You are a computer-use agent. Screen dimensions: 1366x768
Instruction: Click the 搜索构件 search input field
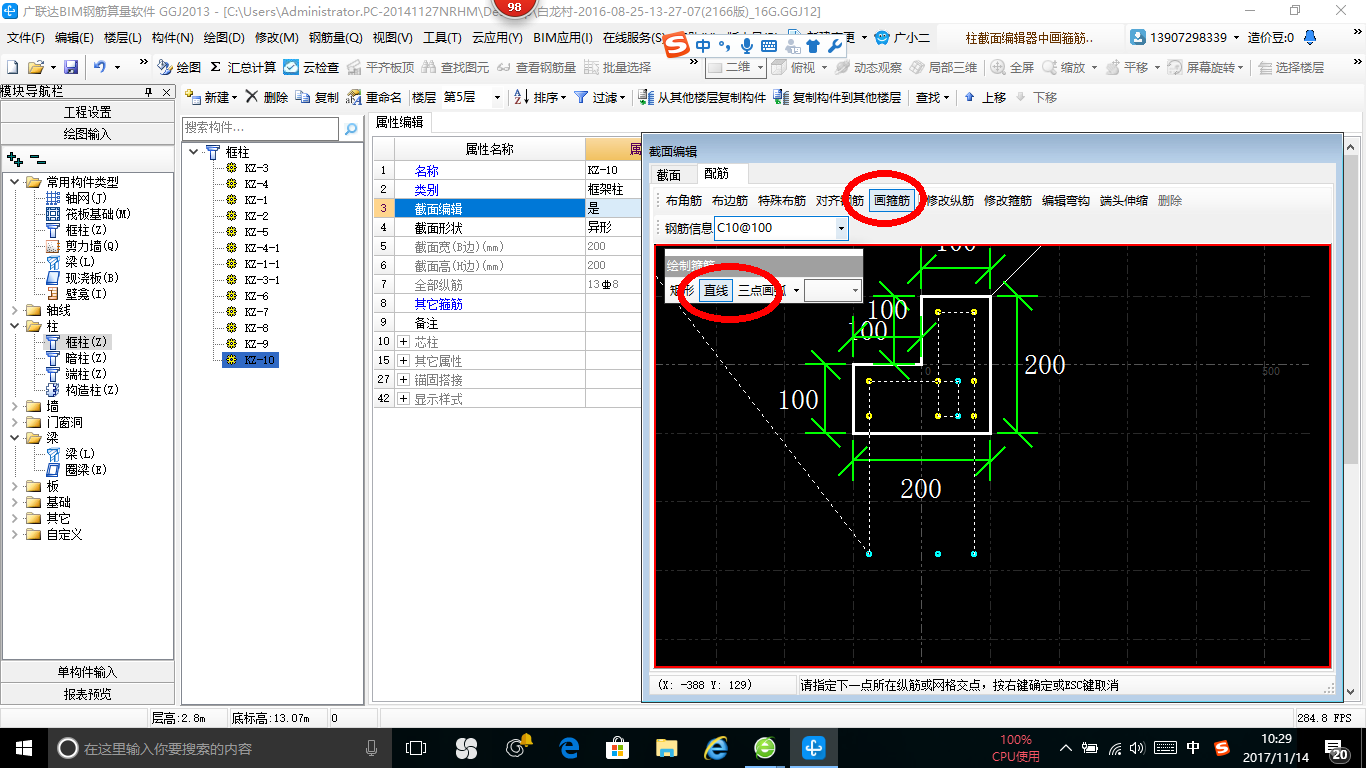pyautogui.click(x=261, y=129)
